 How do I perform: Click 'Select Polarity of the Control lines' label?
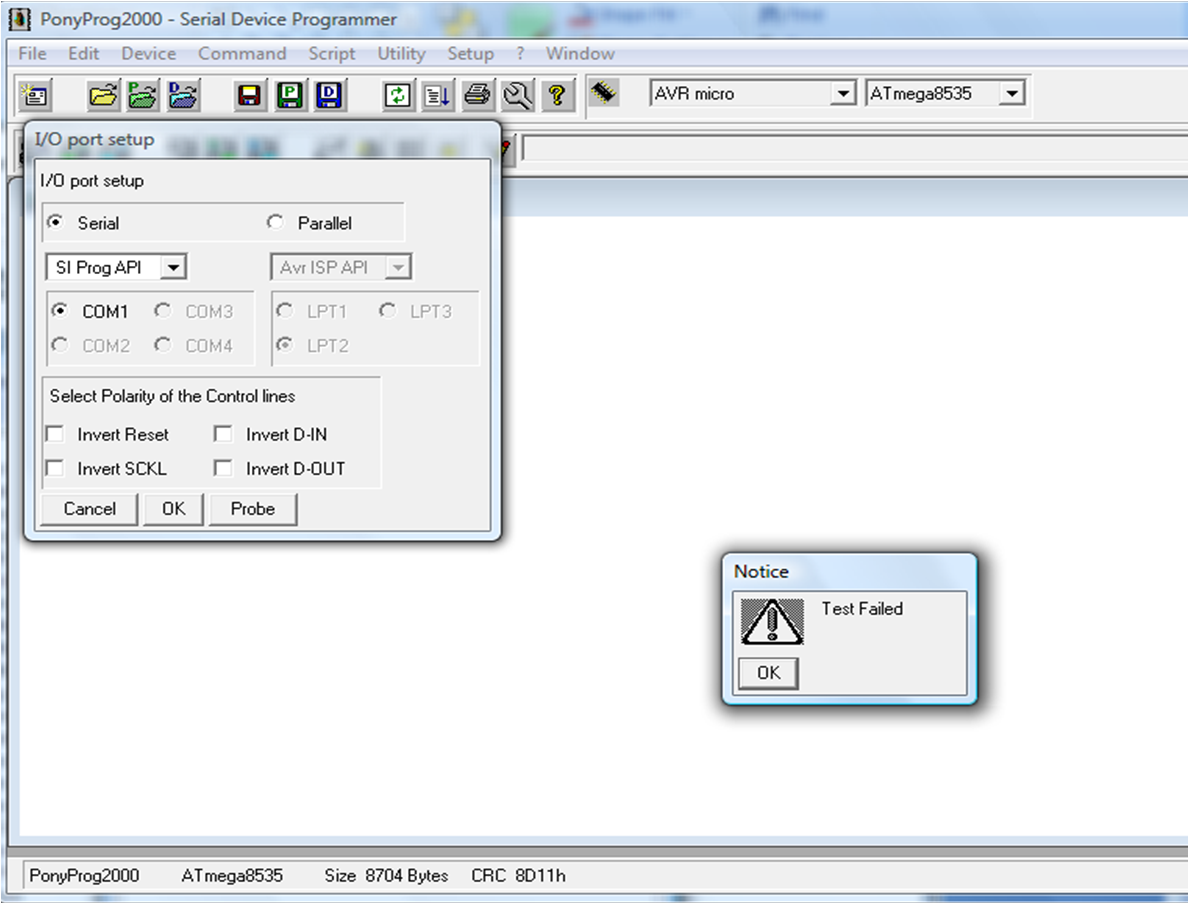pyautogui.click(x=172, y=396)
